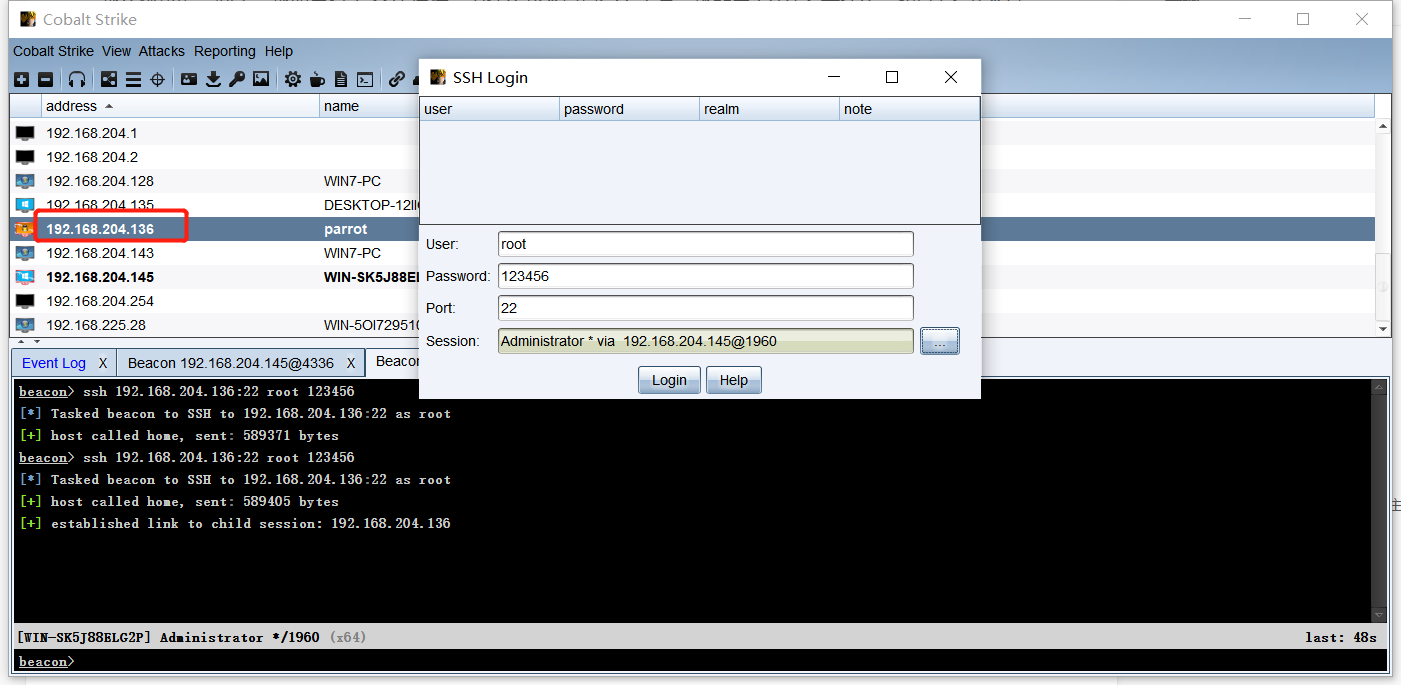Image resolution: width=1401 pixels, height=685 pixels.
Task: Click host icon for 192.168.225.28
Action: point(25,325)
